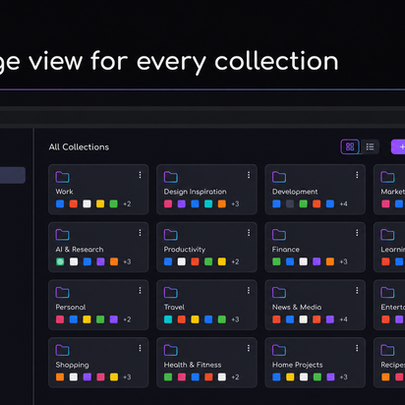Open the Learning folder icon

[x=387, y=235]
